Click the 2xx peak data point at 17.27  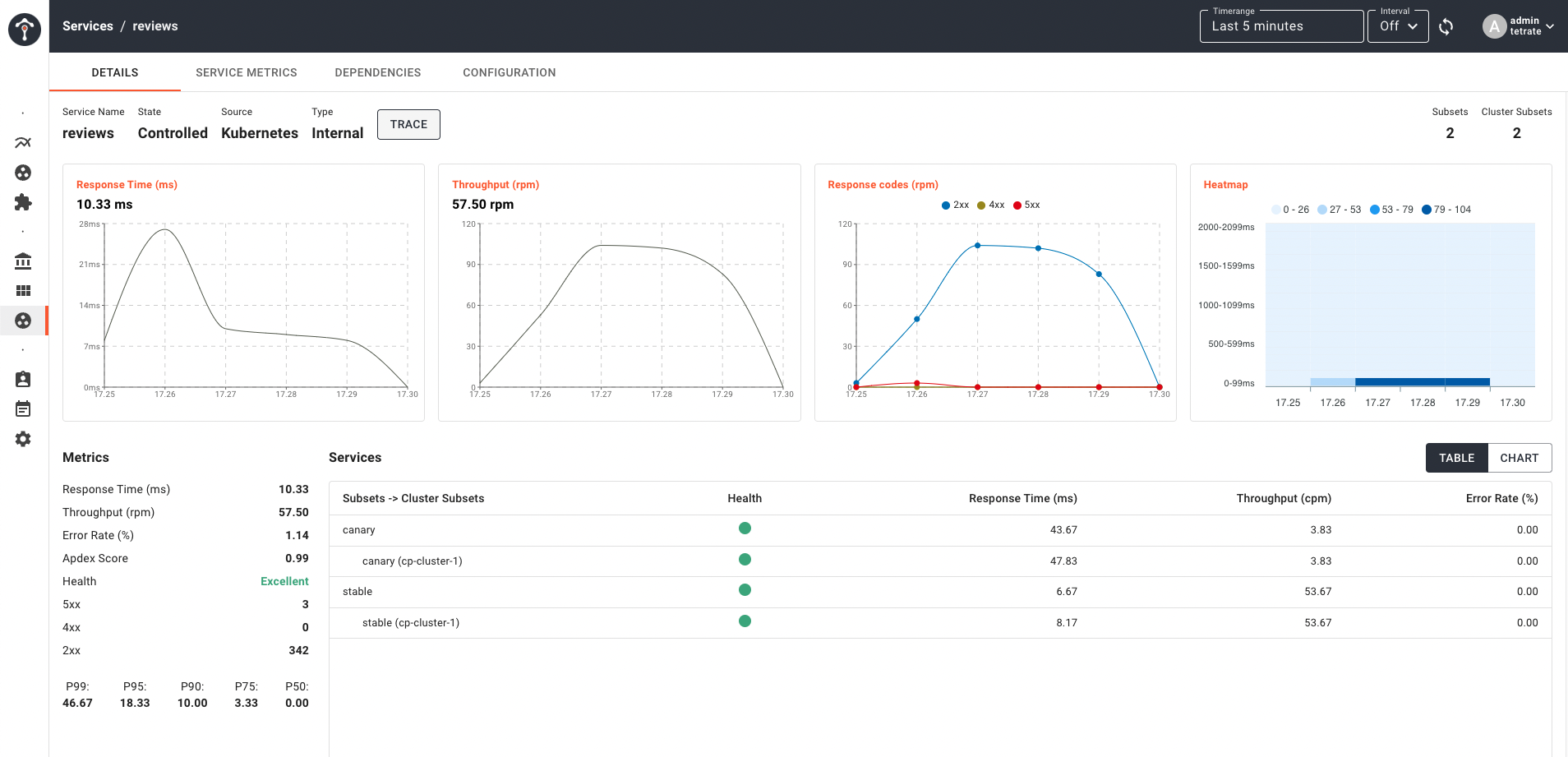point(977,245)
